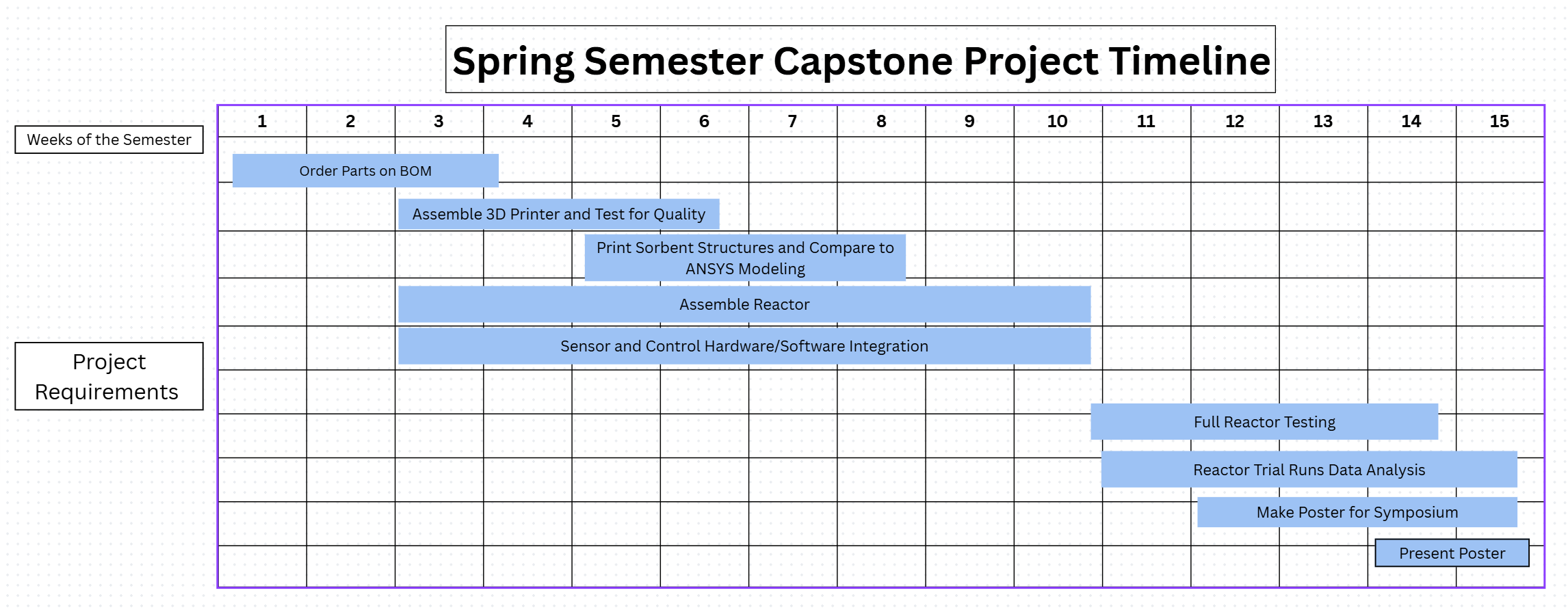Screen dimensions: 1568x612
Task: Click the week 15 header cell
Action: 1500,122
